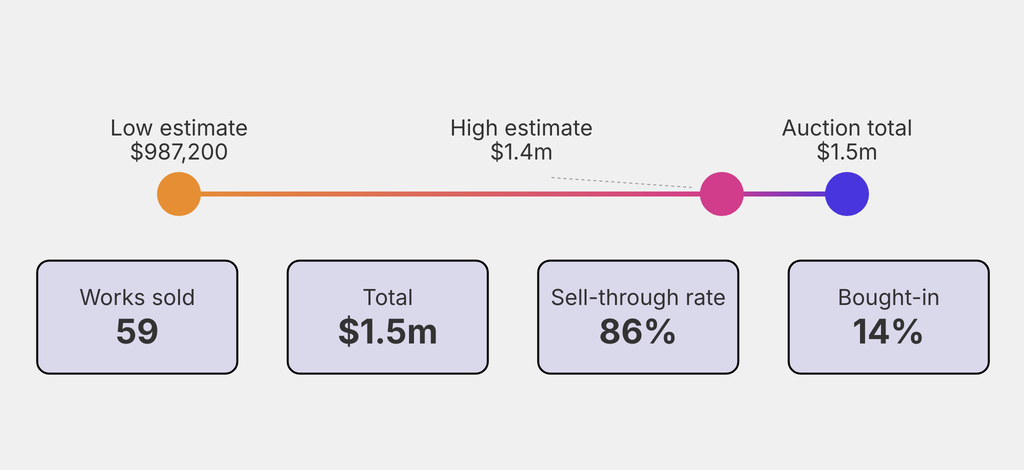Select the 14% figure
Viewport: 1024px width, 470px height.
click(x=889, y=331)
